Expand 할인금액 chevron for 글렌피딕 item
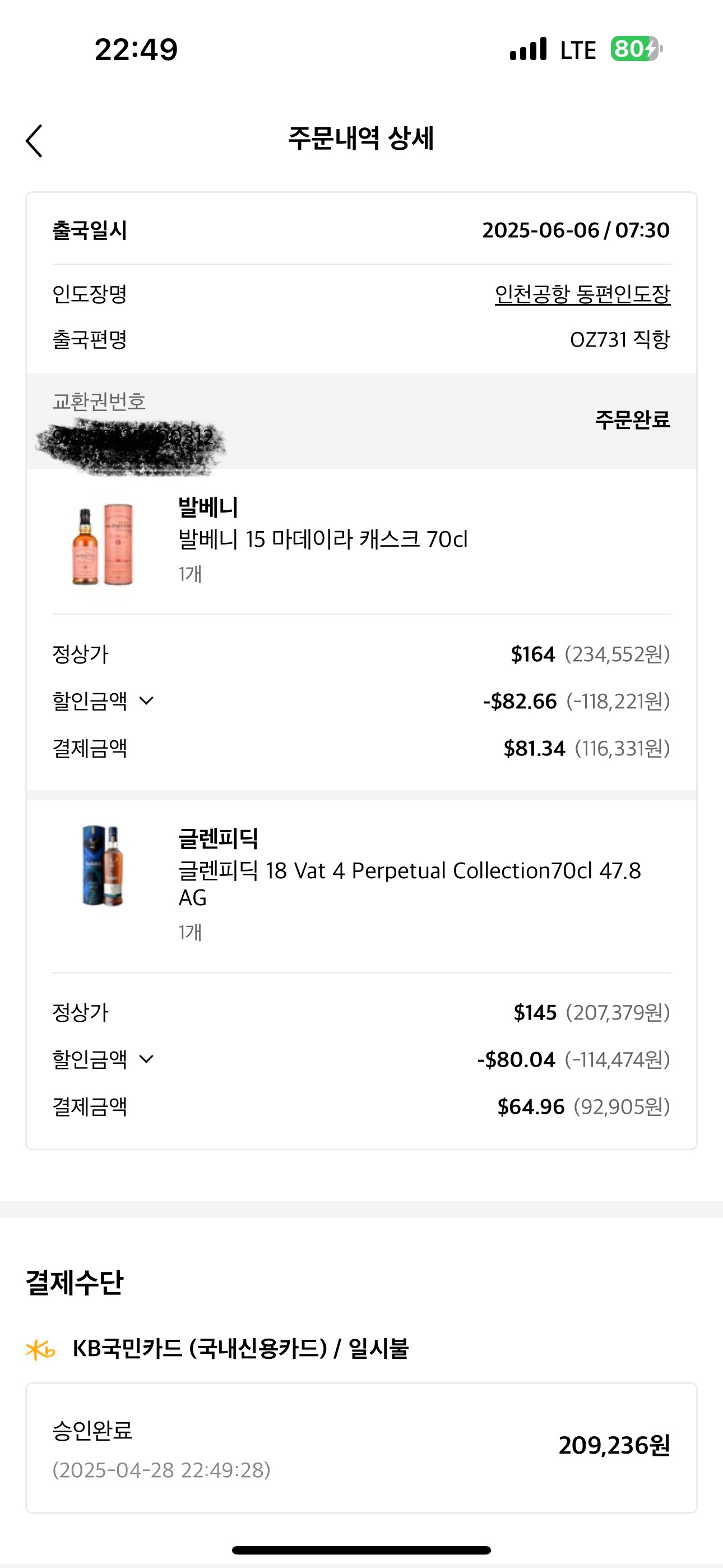723x1568 pixels. tap(146, 1059)
